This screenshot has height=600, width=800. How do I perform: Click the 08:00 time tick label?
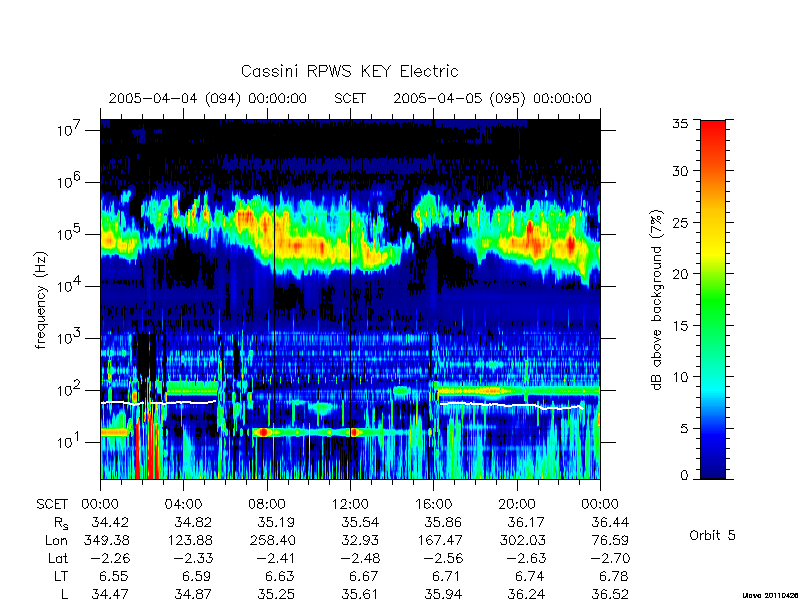[267, 504]
